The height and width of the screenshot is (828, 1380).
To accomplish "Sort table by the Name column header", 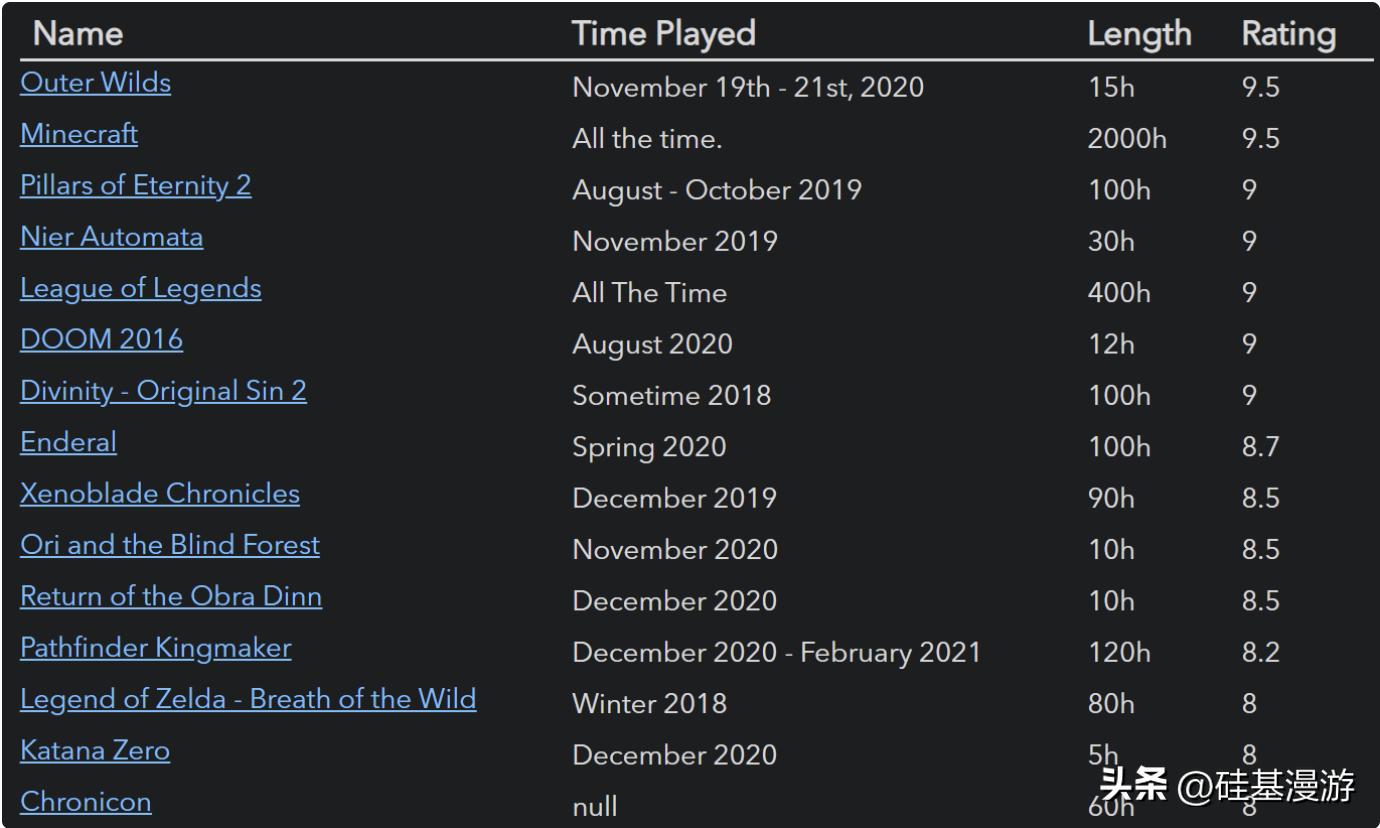I will (x=78, y=34).
